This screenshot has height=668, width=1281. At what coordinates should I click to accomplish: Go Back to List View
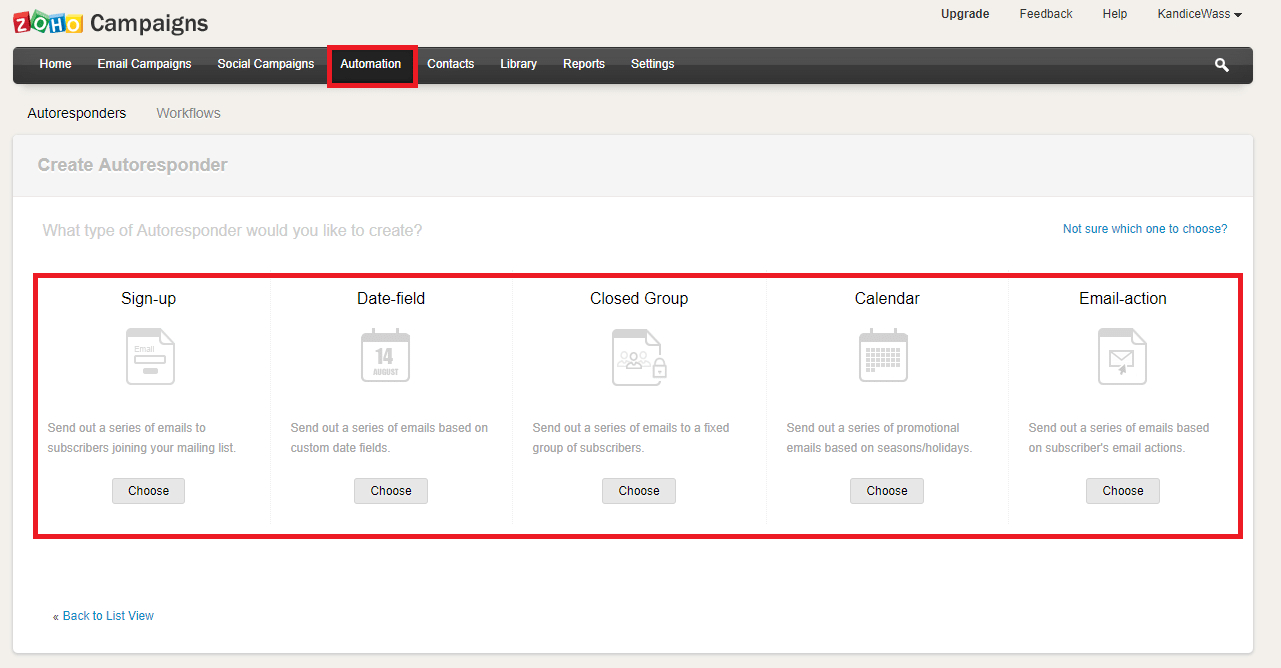pos(108,616)
